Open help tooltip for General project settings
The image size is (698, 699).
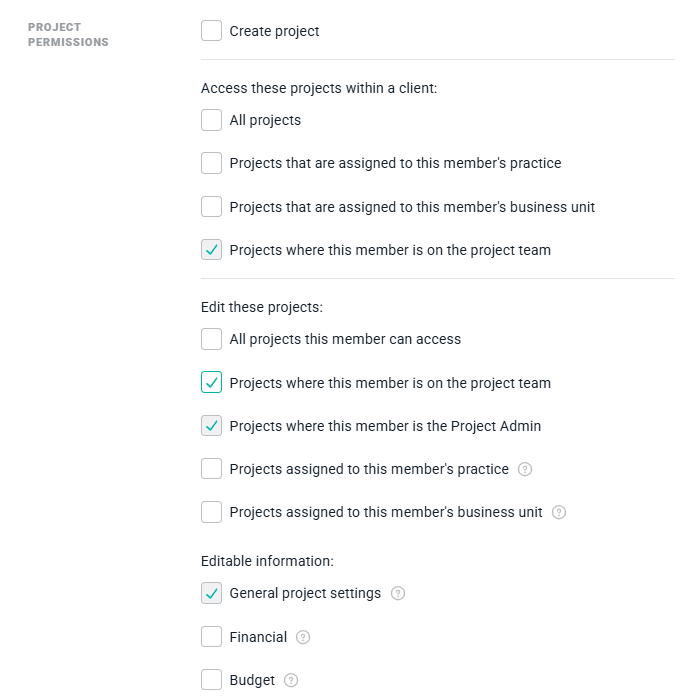[398, 593]
